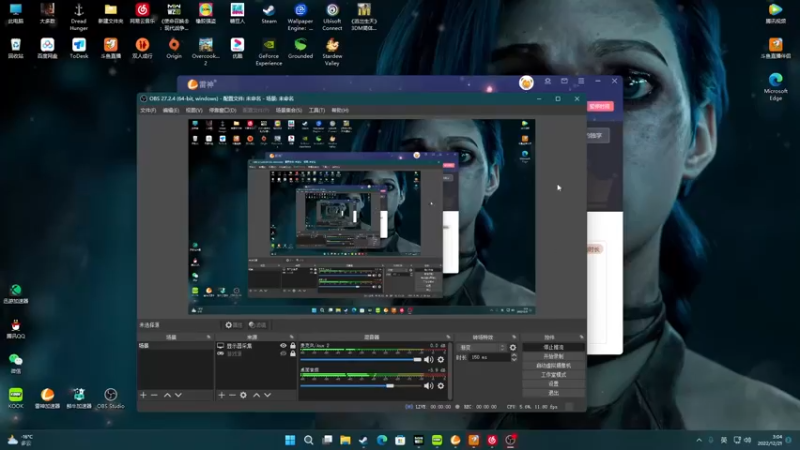This screenshot has height=450, width=800.
Task: Open the 文件(F) menu in OBS
Action: [x=148, y=110]
